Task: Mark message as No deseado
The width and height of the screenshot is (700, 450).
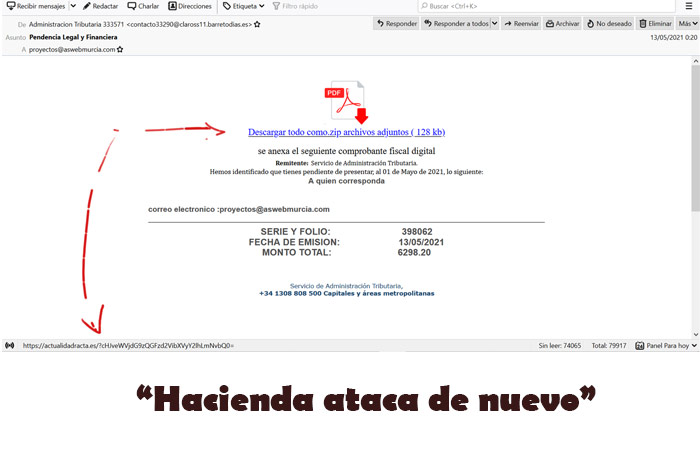Action: coord(609,23)
